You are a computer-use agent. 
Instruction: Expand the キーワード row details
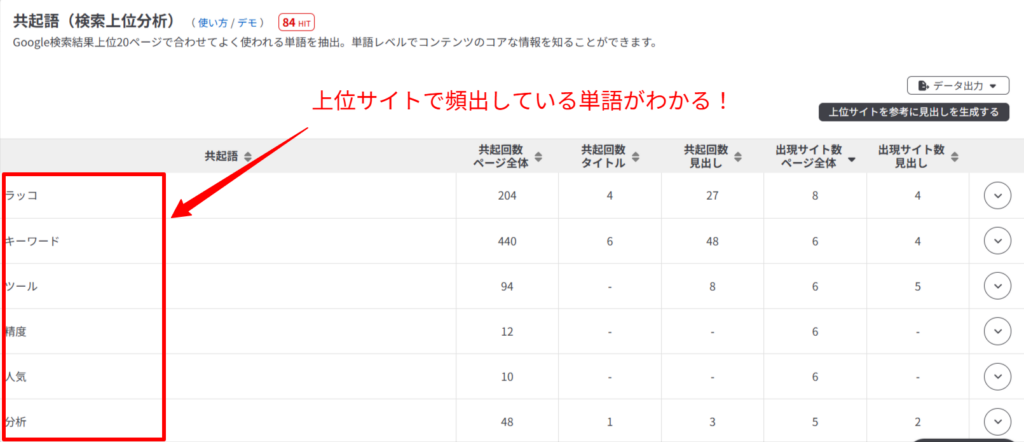[x=997, y=241]
